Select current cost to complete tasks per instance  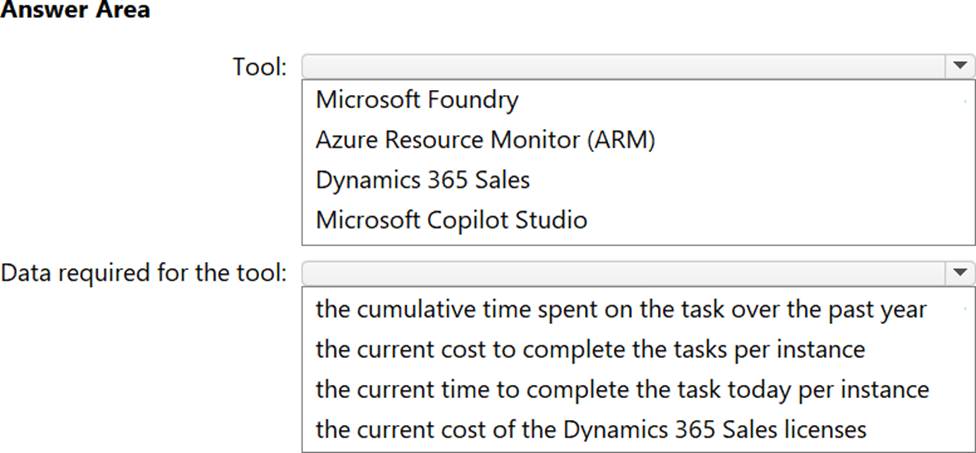pyautogui.click(x=590, y=349)
